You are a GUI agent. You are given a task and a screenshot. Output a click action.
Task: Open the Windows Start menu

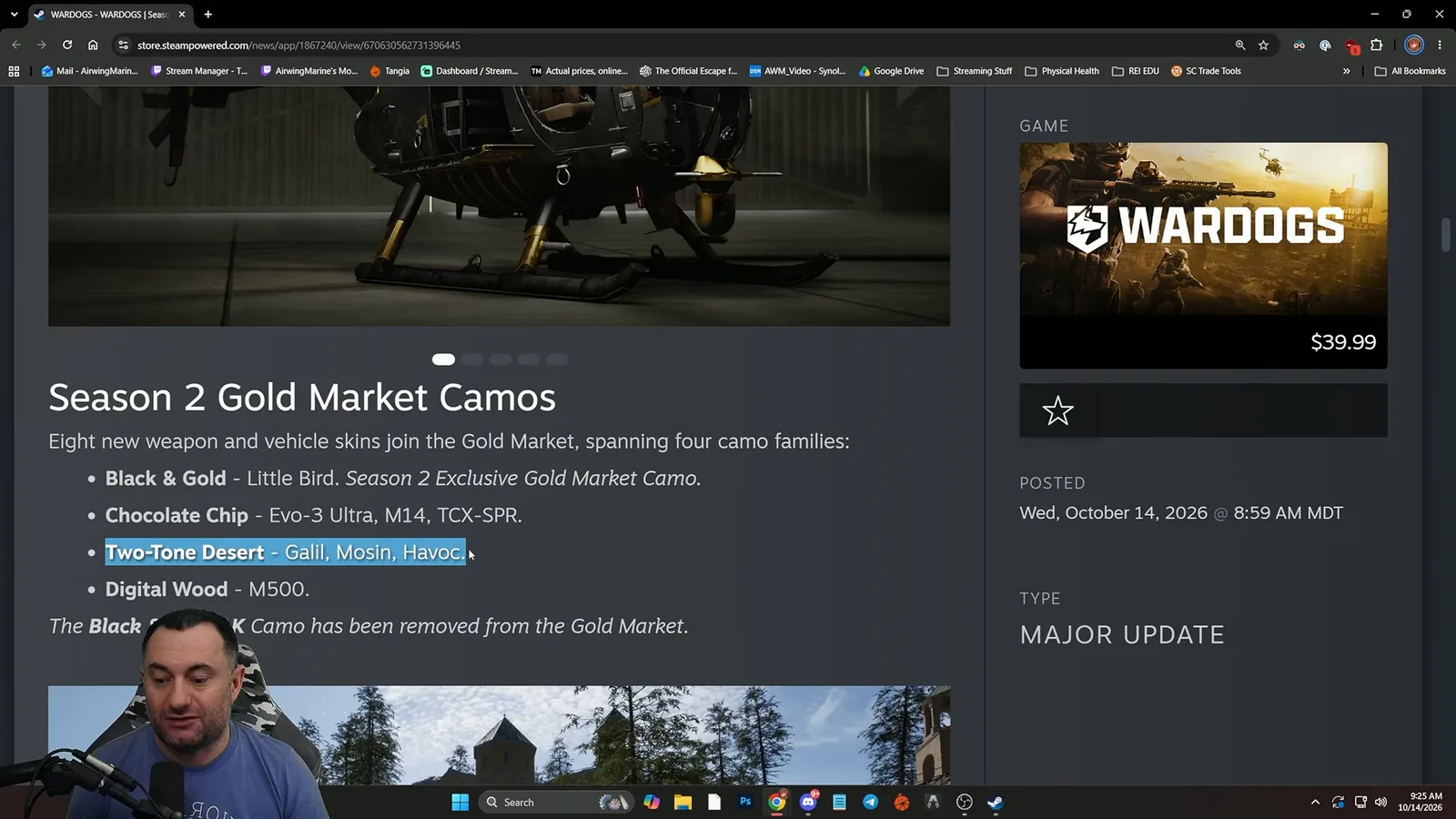click(460, 802)
